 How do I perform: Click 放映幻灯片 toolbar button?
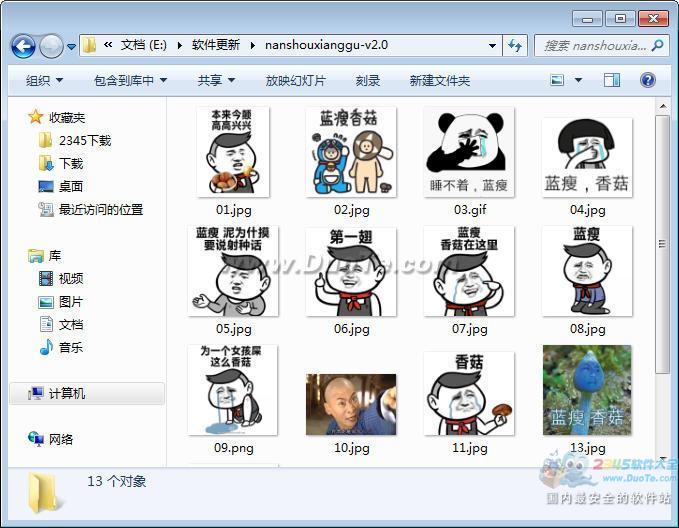(x=295, y=81)
